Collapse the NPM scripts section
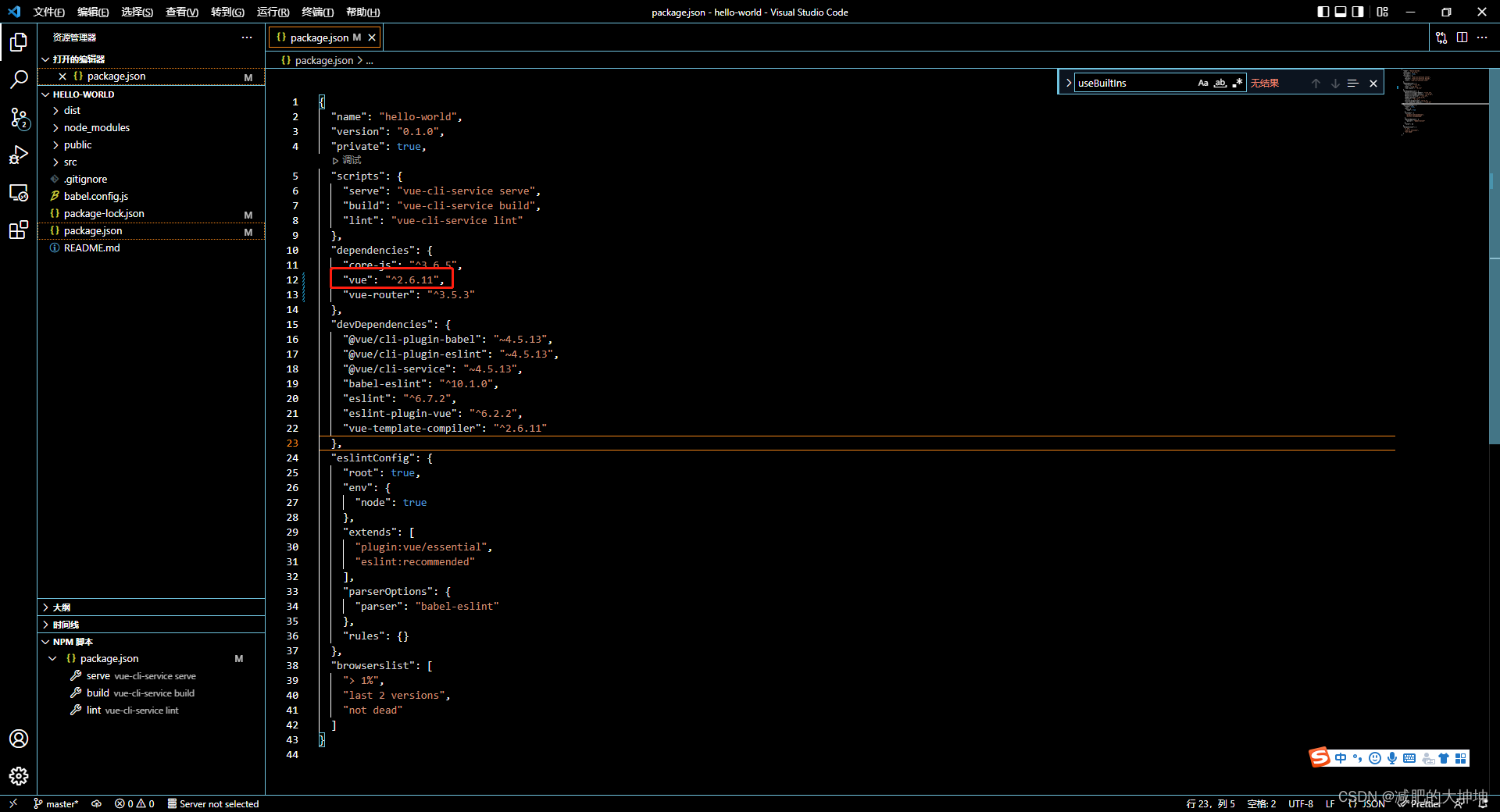This screenshot has height=812, width=1500. pos(152,642)
